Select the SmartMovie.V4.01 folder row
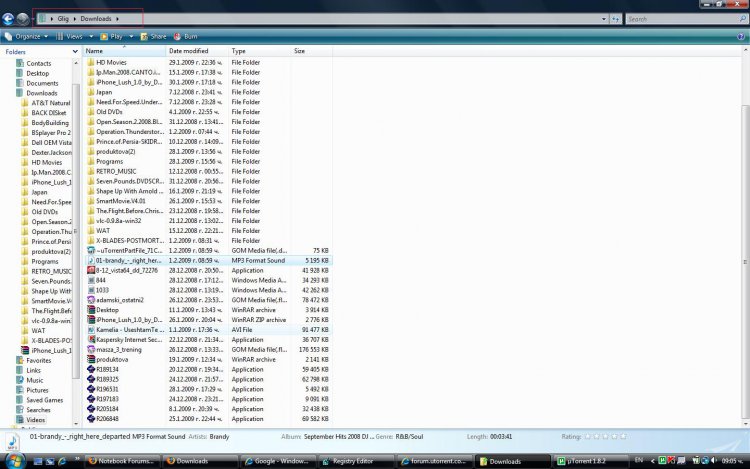Screen dimensions: 750x469 [x=209, y=201]
